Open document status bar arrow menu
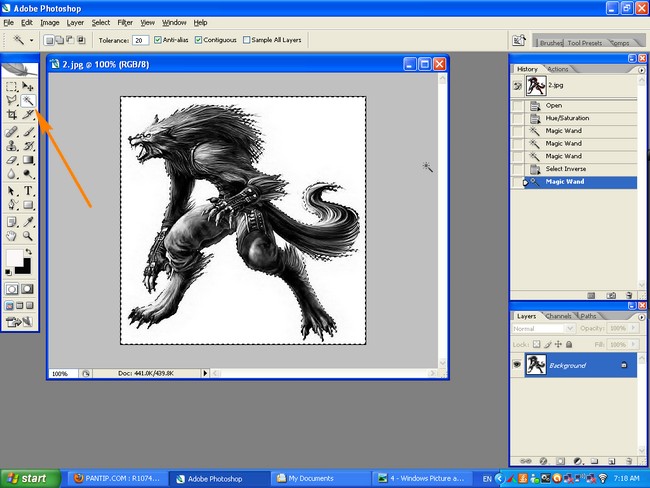The height and width of the screenshot is (488, 650). click(x=205, y=373)
